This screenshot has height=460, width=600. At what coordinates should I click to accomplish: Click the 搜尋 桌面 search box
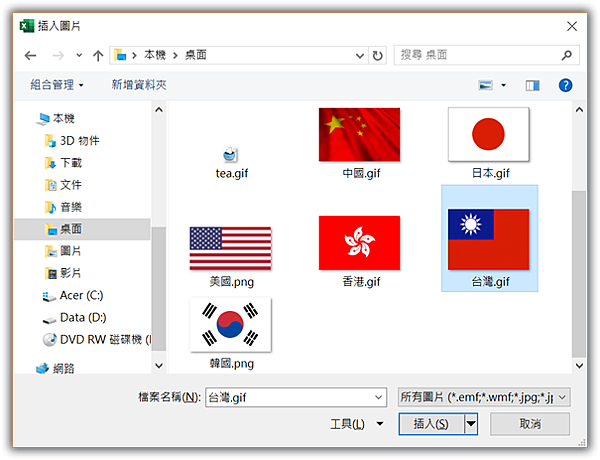[x=486, y=55]
